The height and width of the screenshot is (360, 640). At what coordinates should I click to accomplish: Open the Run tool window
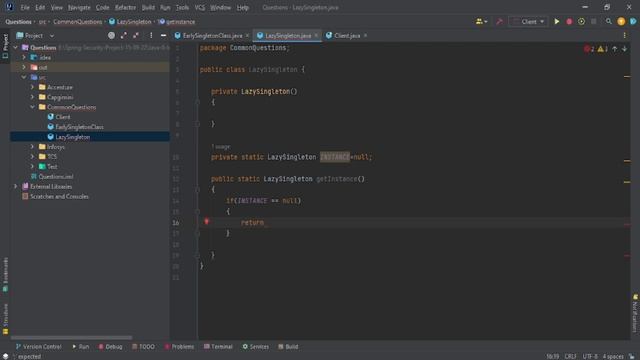(x=80, y=347)
